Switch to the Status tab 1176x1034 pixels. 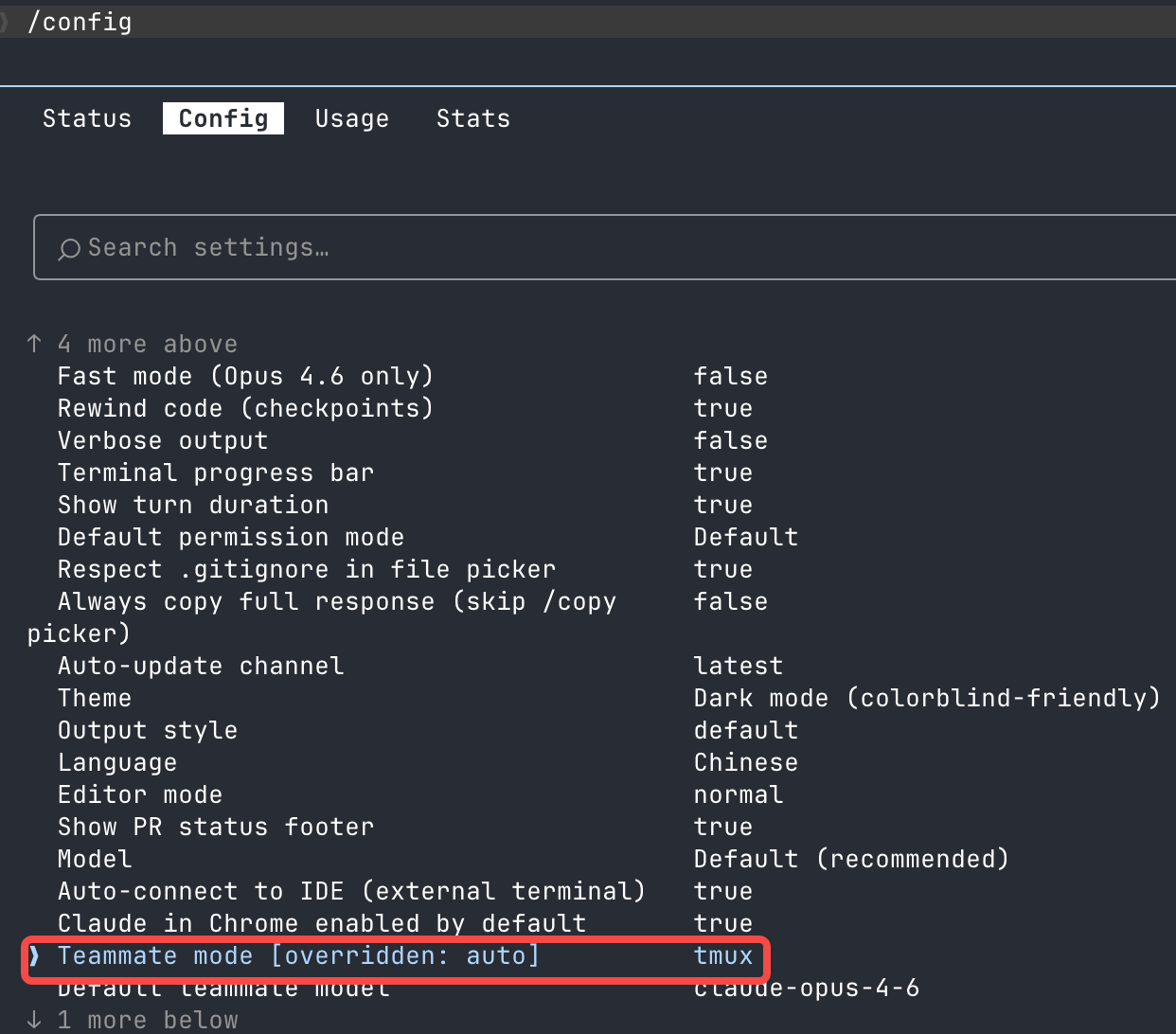tap(87, 118)
